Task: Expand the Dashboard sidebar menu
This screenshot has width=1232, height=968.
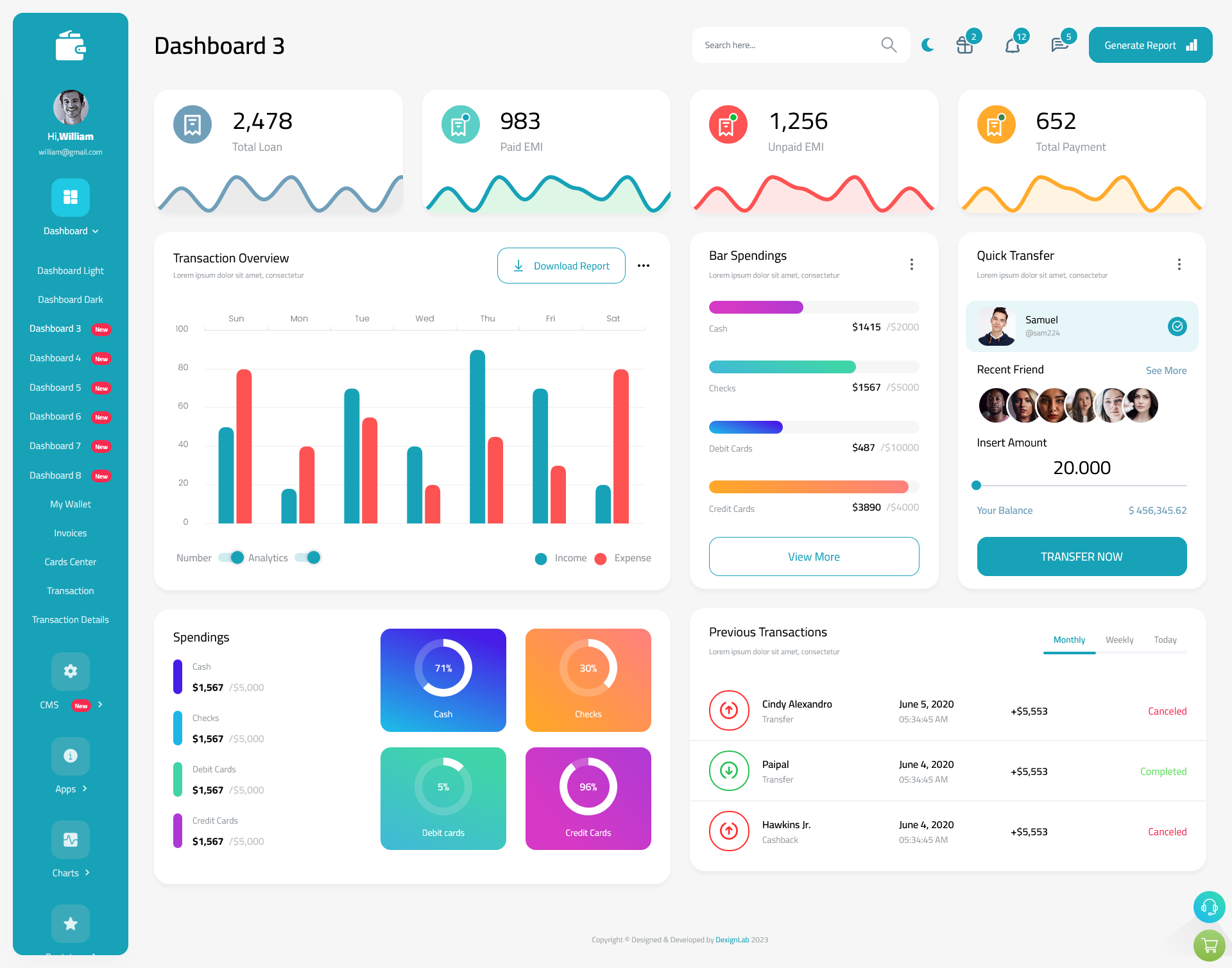Action: pyautogui.click(x=70, y=231)
